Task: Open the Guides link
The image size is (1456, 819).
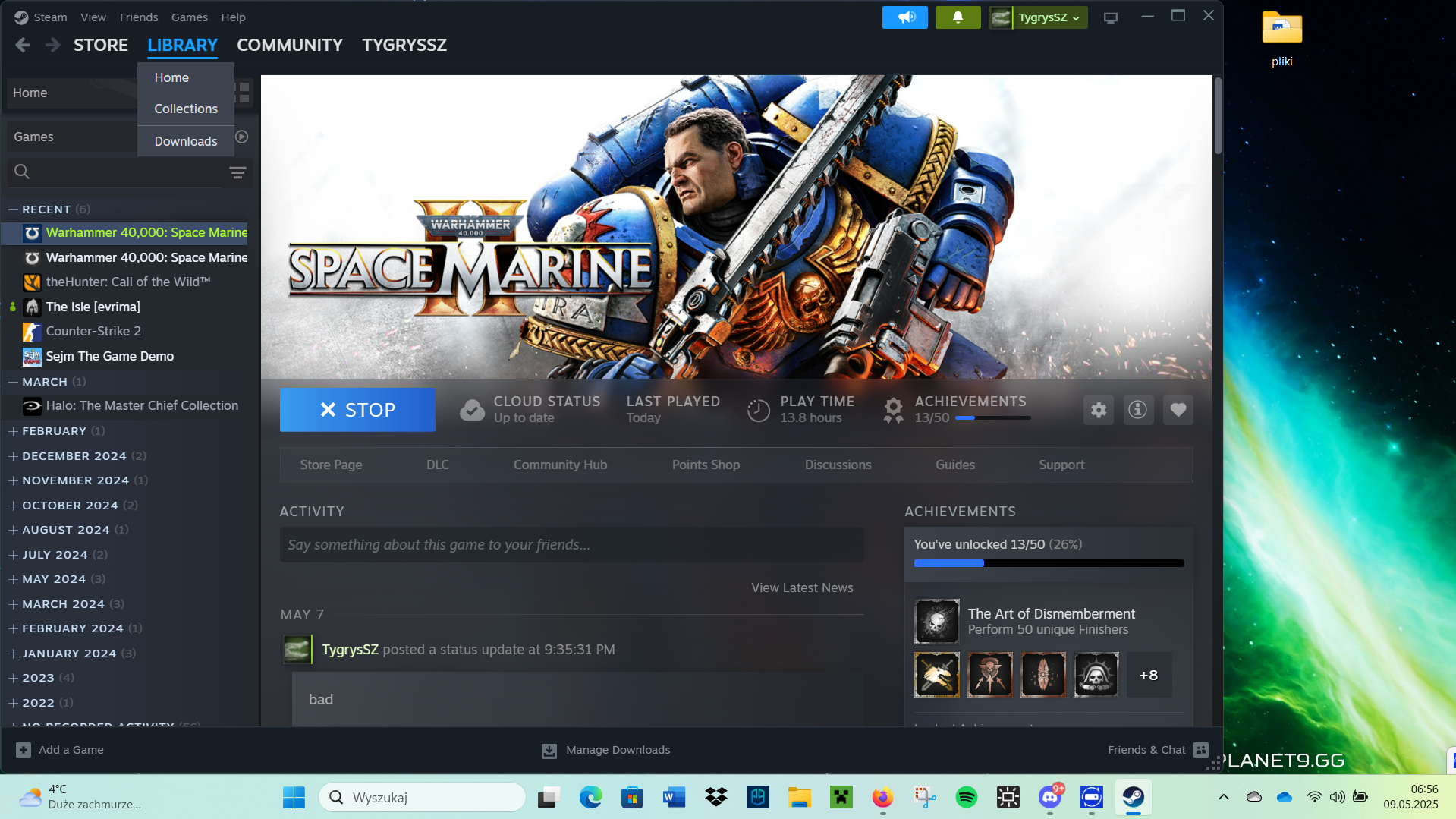Action: pyautogui.click(x=954, y=465)
